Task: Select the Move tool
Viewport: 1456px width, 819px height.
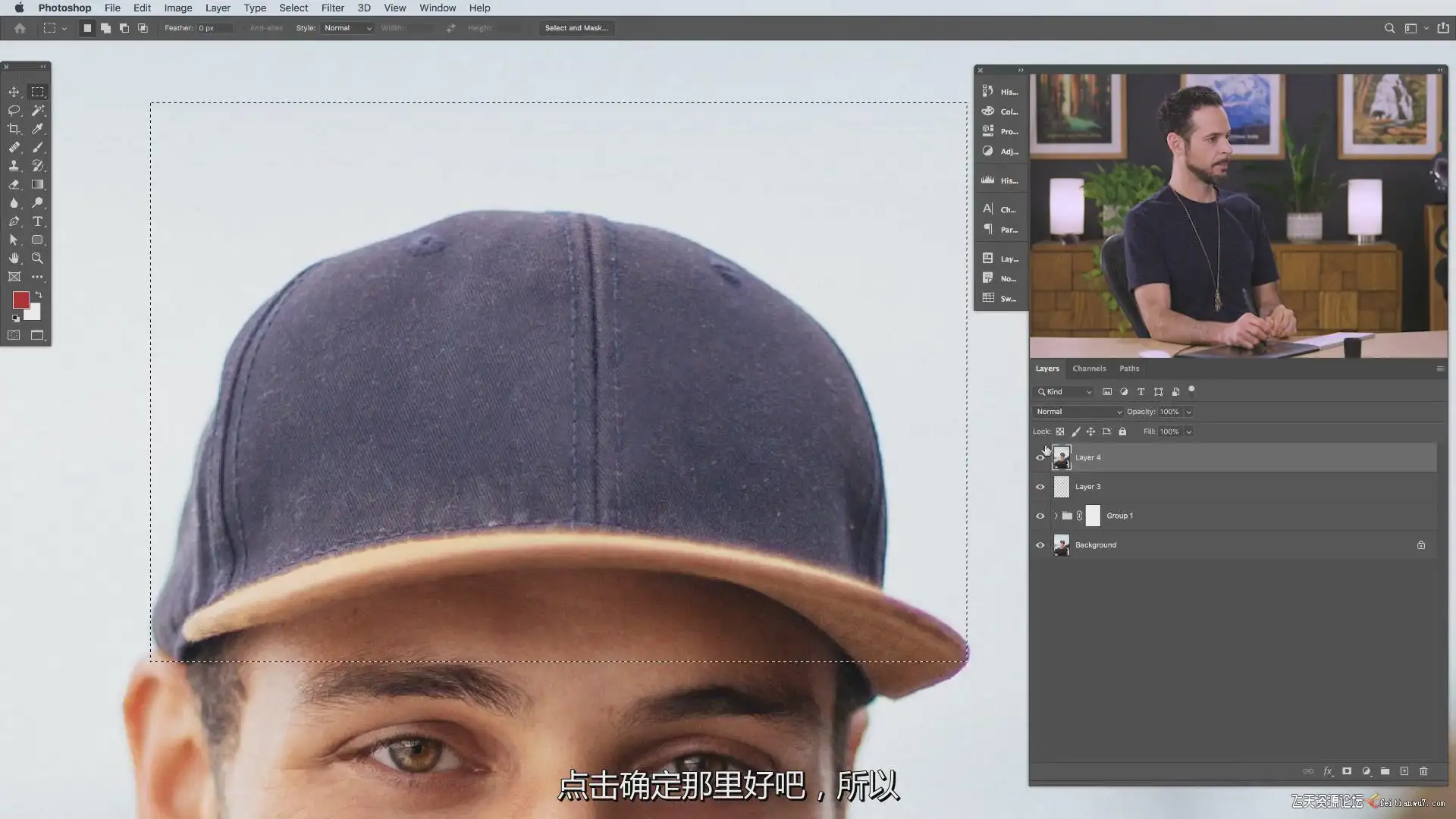Action: point(14,92)
